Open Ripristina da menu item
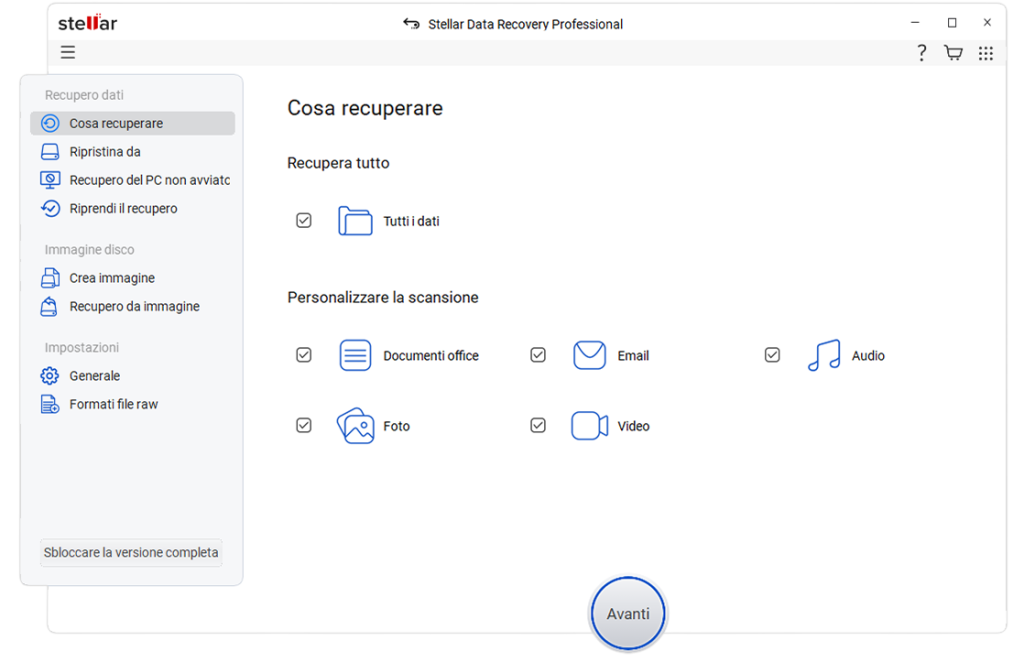 [133, 152]
